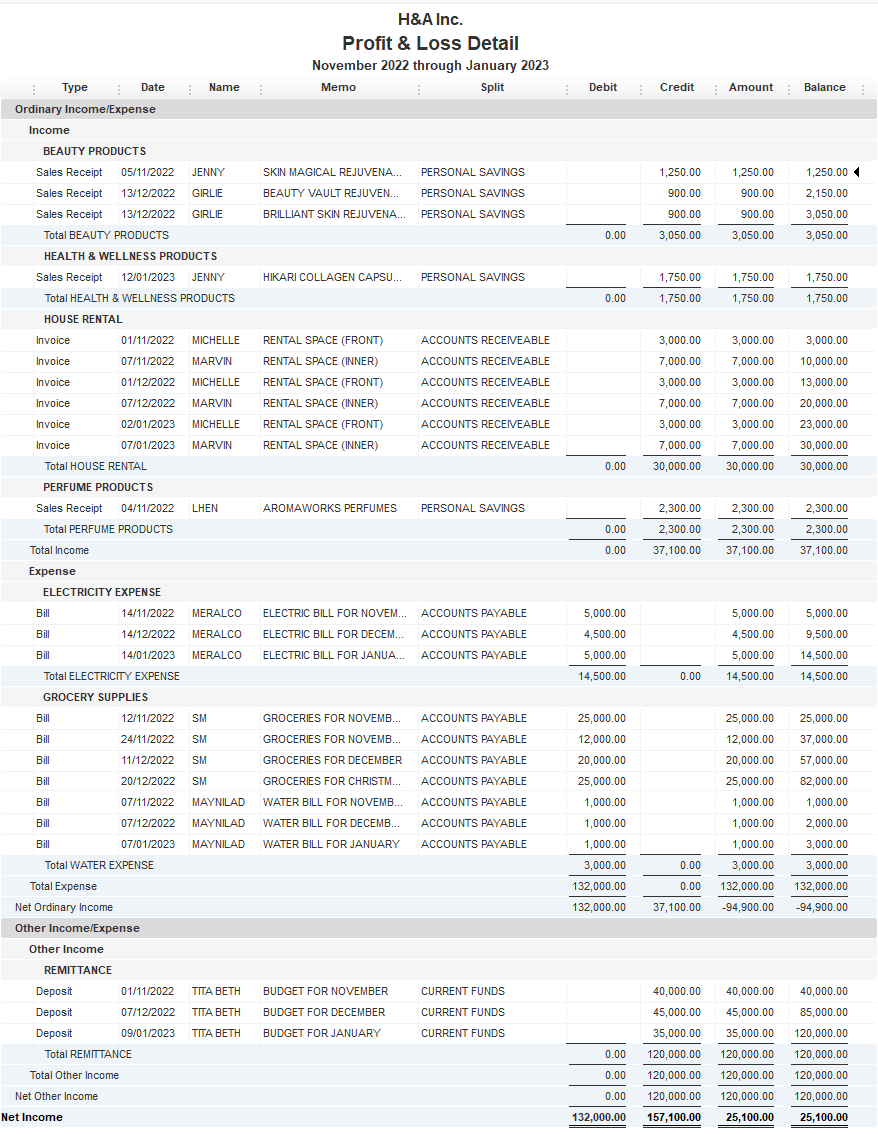The height and width of the screenshot is (1134, 878).
Task: Click the Debit column header
Action: click(x=603, y=87)
